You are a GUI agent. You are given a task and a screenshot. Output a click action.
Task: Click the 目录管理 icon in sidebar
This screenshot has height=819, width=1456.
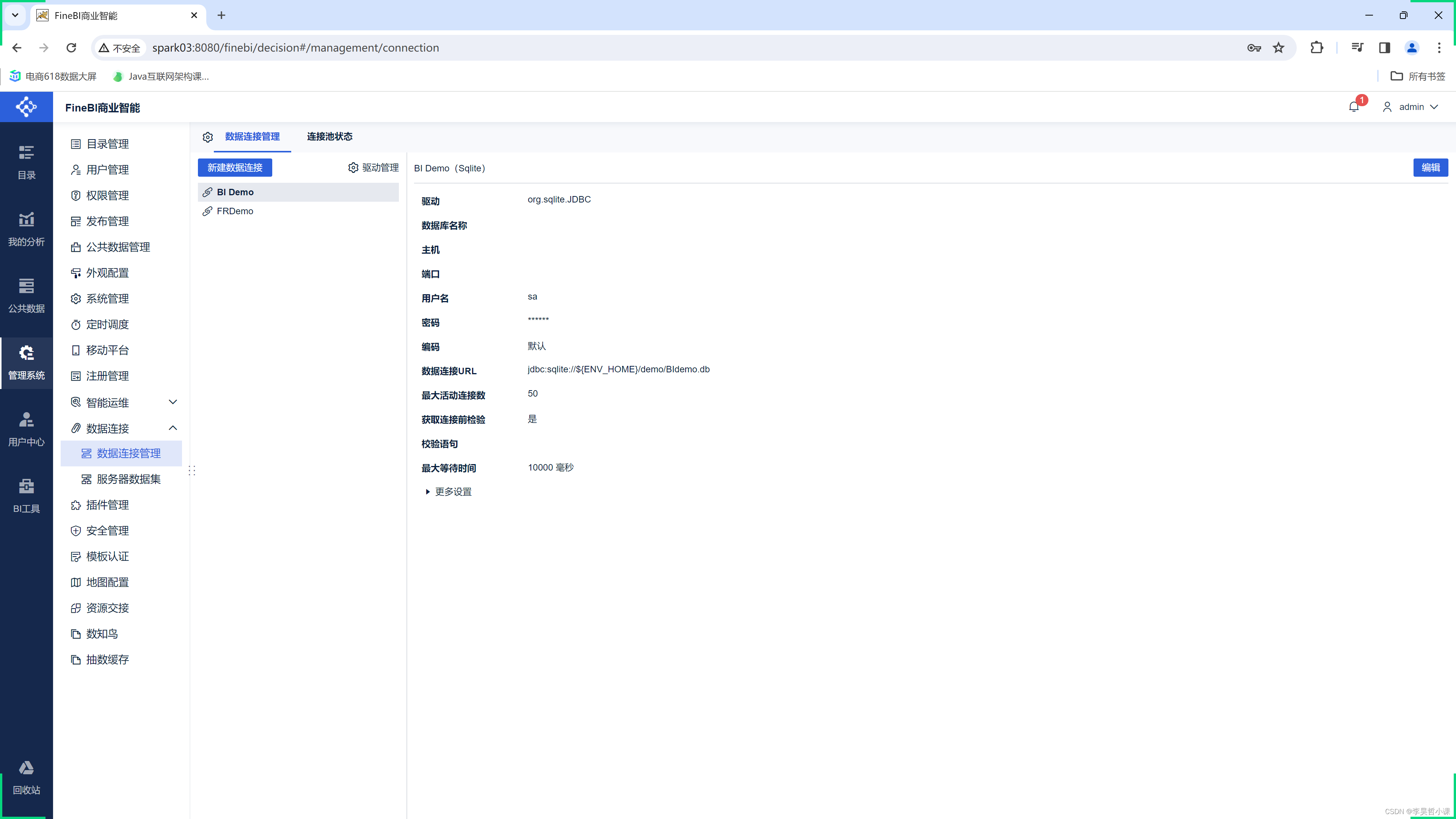(75, 143)
